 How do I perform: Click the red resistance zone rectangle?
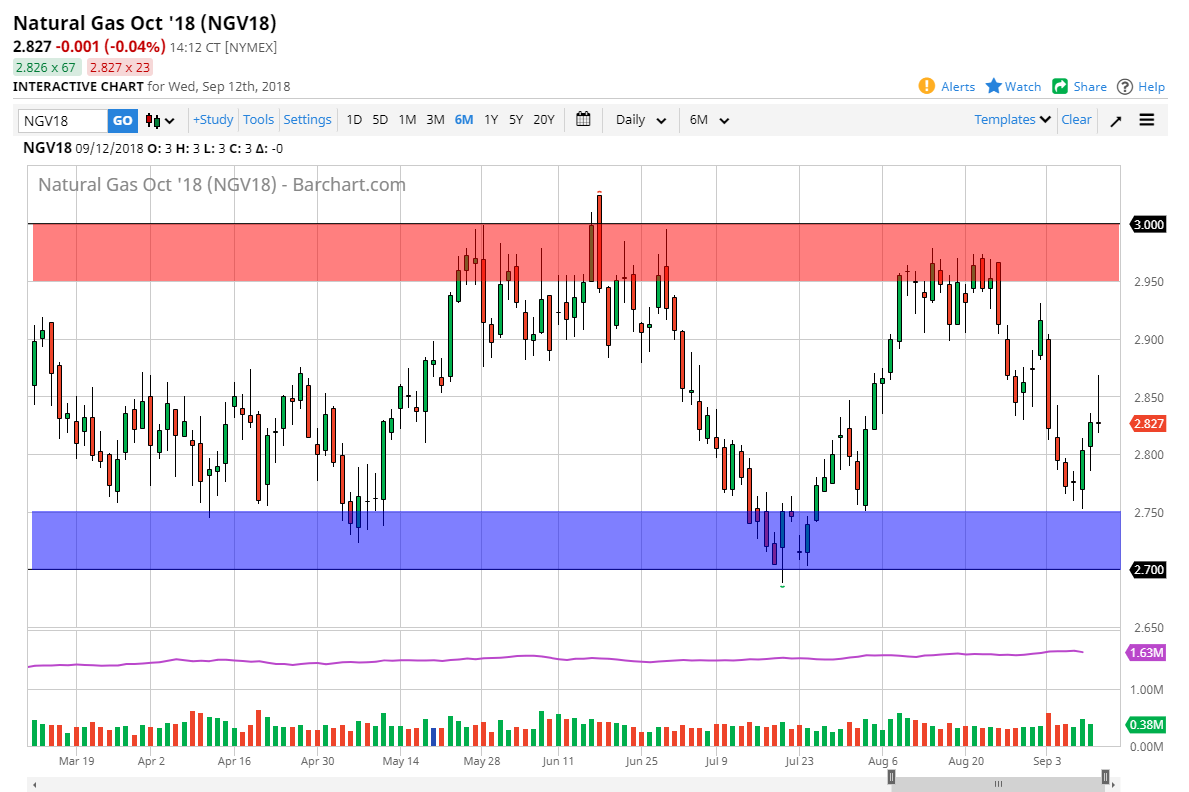(576, 253)
